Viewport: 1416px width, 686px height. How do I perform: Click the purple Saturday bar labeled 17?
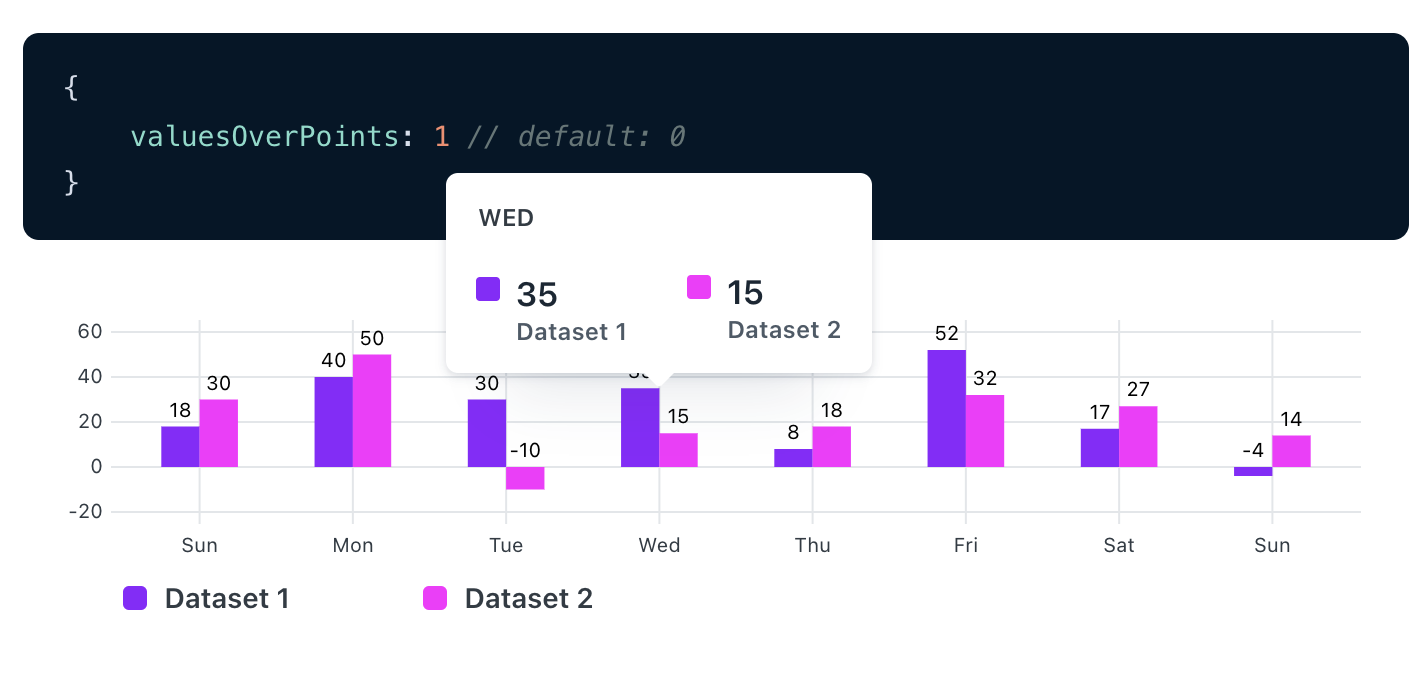point(1100,448)
